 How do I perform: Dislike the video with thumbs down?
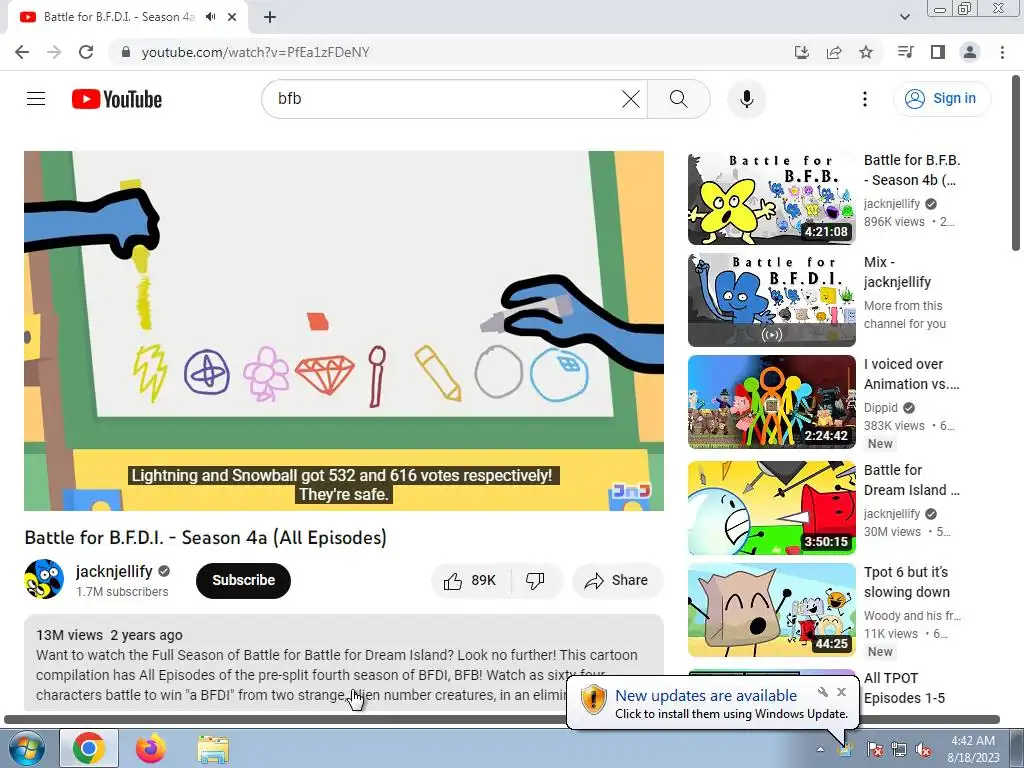click(x=536, y=581)
